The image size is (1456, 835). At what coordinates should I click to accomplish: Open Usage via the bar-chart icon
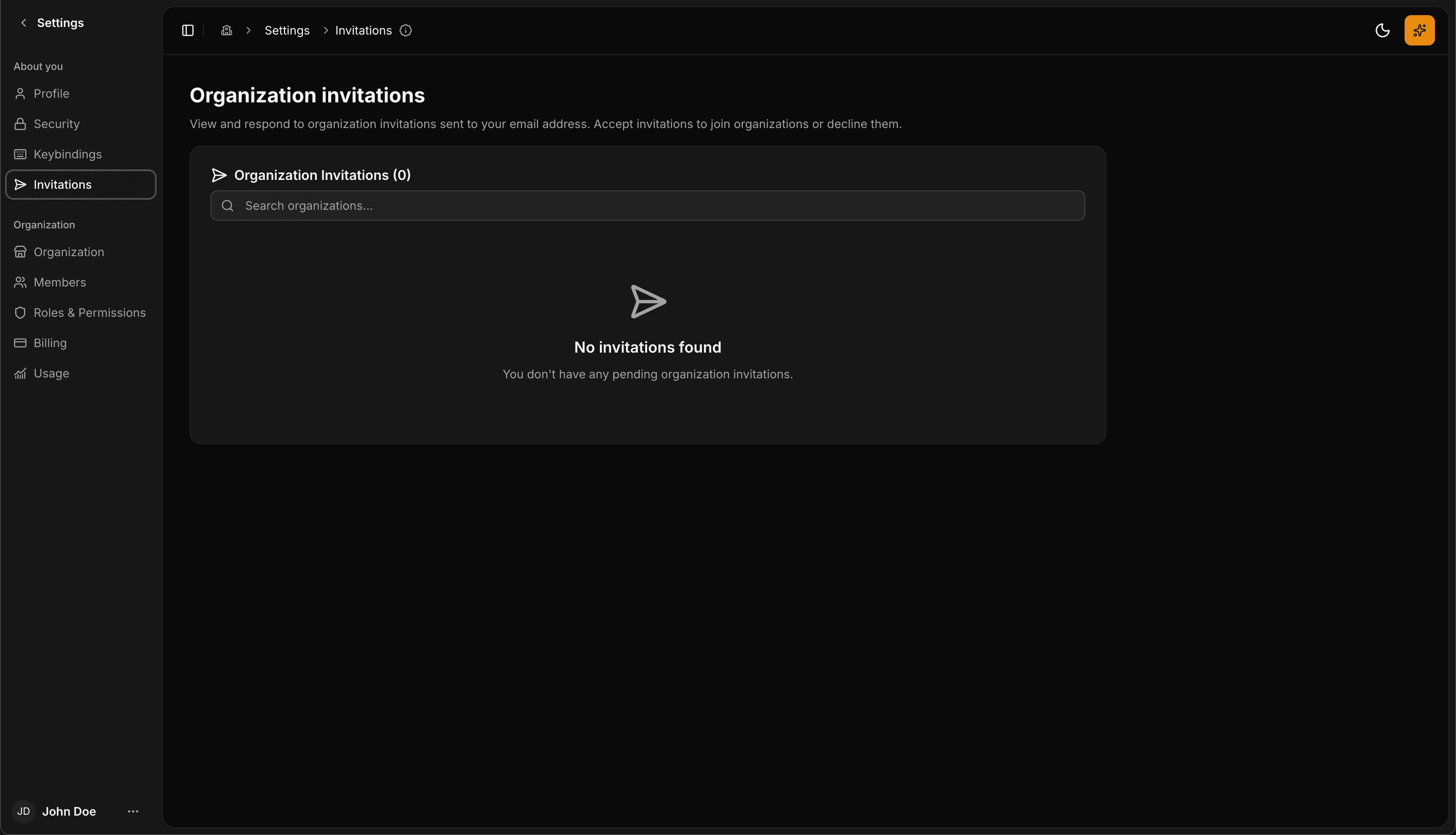tap(20, 373)
